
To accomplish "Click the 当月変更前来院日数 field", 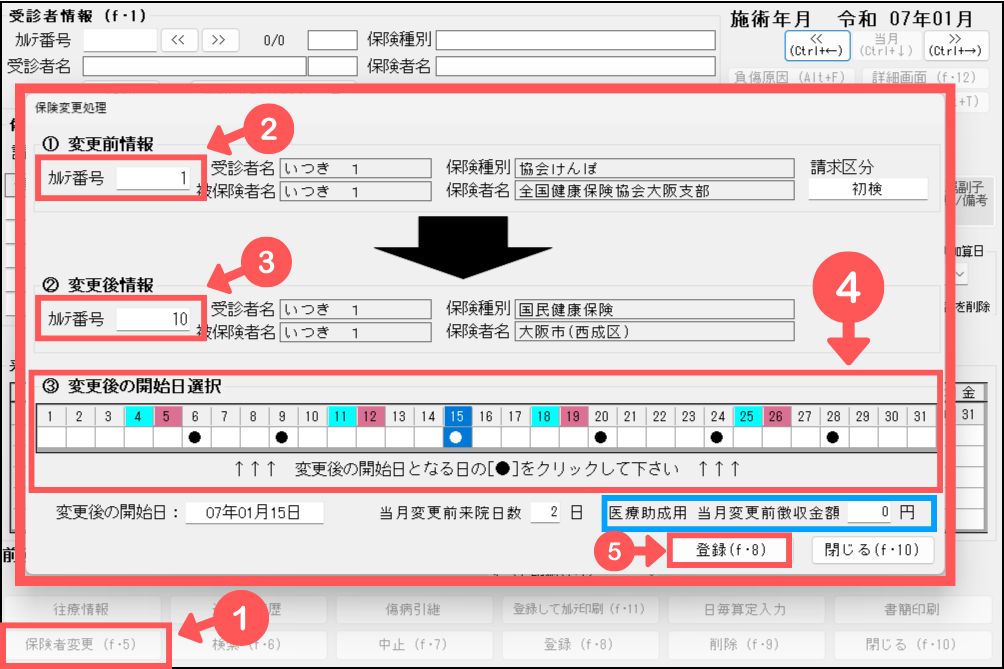I will [x=545, y=513].
